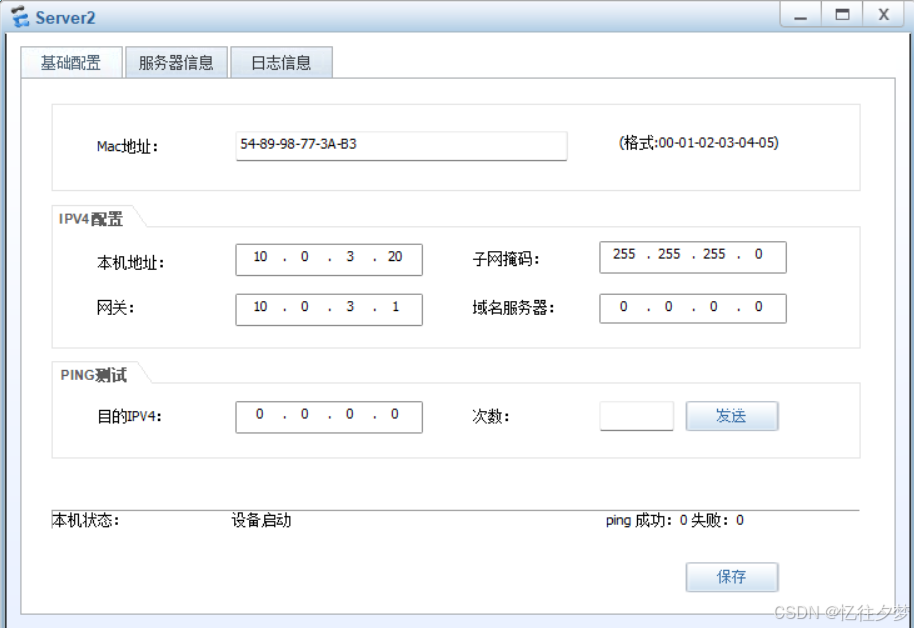The height and width of the screenshot is (628, 914).
Task: Click the 次数 count input box
Action: (x=637, y=416)
